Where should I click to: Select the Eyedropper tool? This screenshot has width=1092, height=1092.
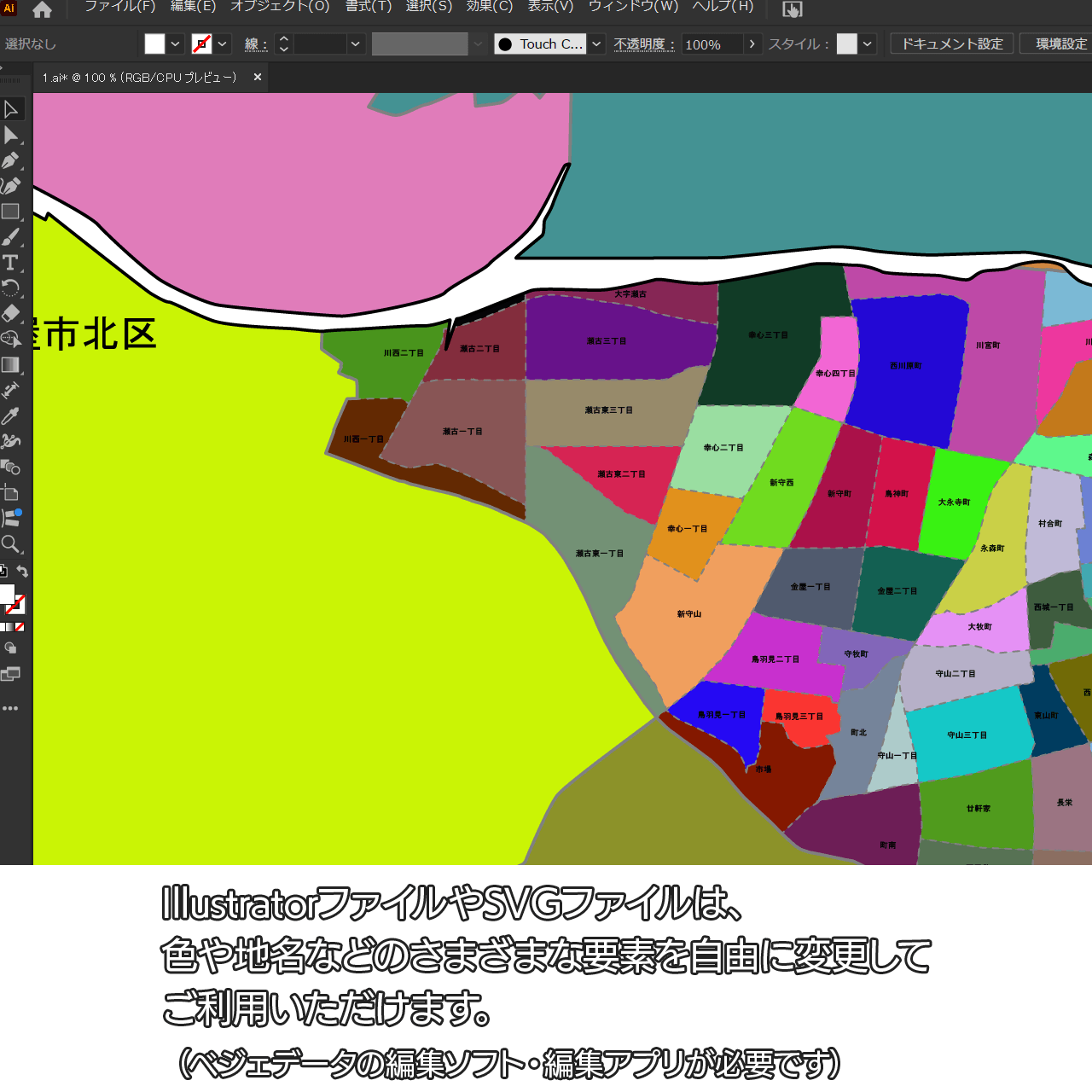point(11,416)
